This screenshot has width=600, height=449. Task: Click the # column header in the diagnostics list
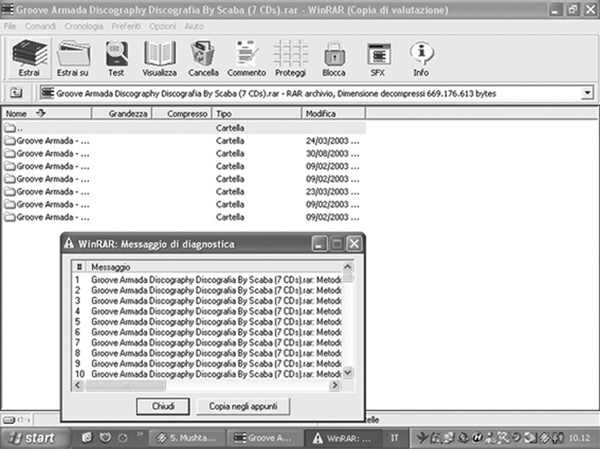point(79,267)
